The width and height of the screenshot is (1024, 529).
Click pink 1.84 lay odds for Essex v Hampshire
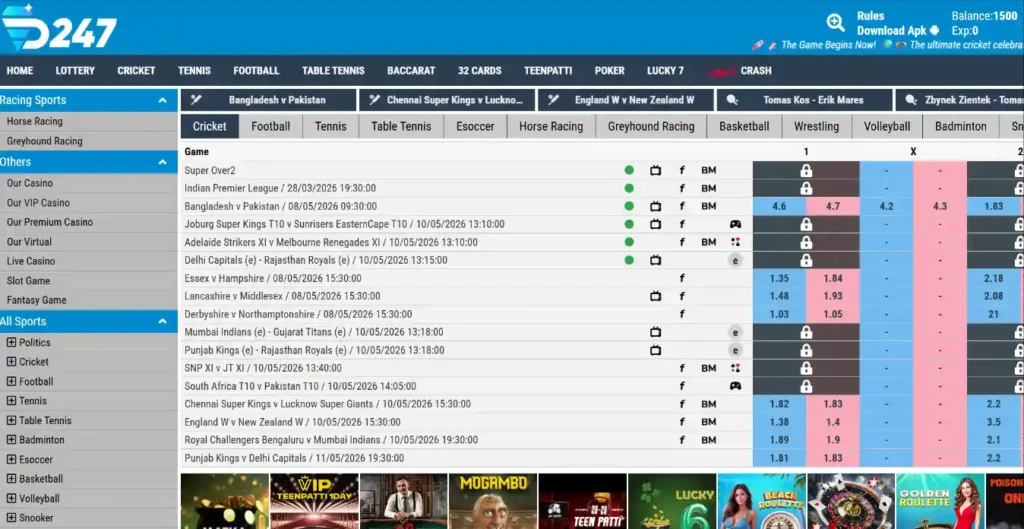coord(833,278)
